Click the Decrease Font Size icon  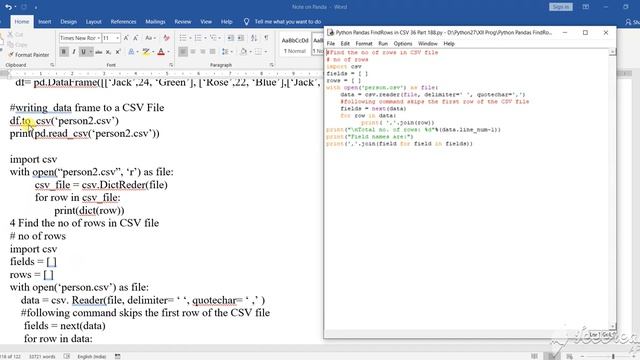[x=136, y=38]
